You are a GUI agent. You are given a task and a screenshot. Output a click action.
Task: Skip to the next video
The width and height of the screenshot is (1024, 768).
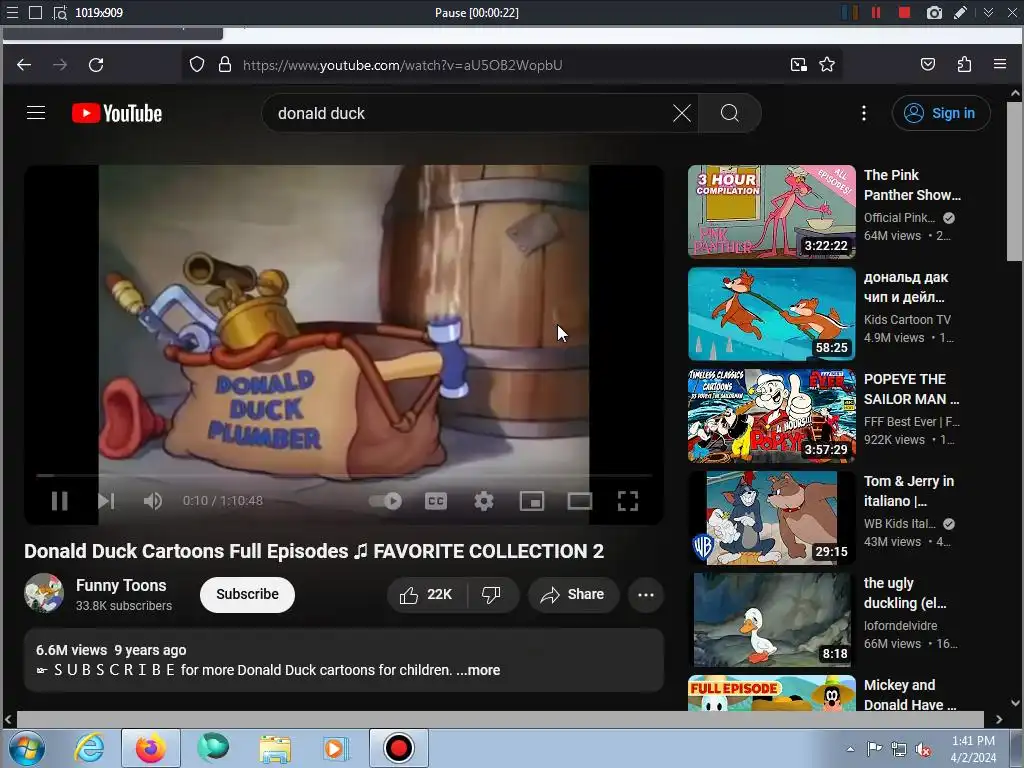(106, 501)
